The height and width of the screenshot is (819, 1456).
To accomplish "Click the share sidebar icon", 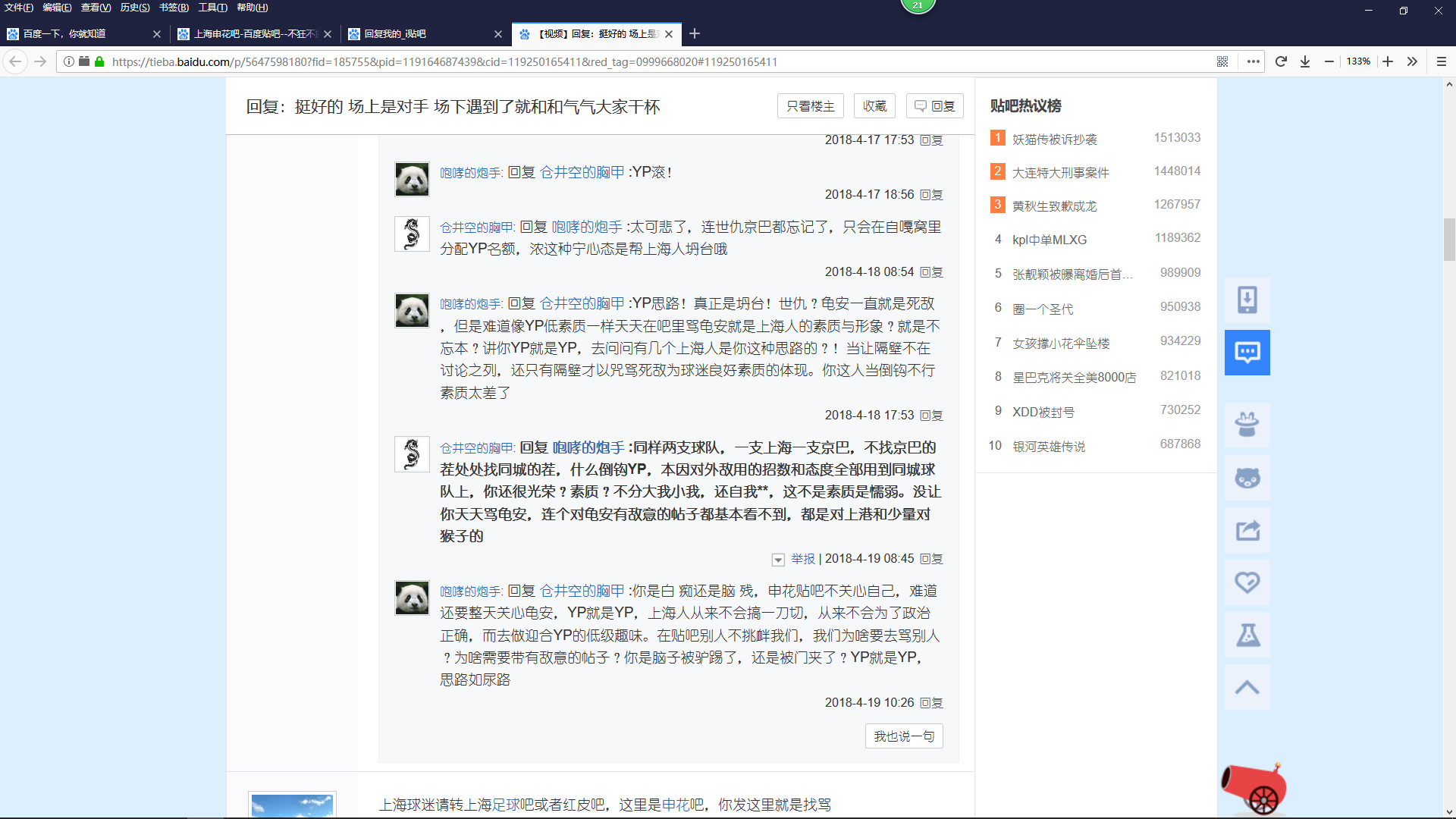I will pyautogui.click(x=1247, y=530).
